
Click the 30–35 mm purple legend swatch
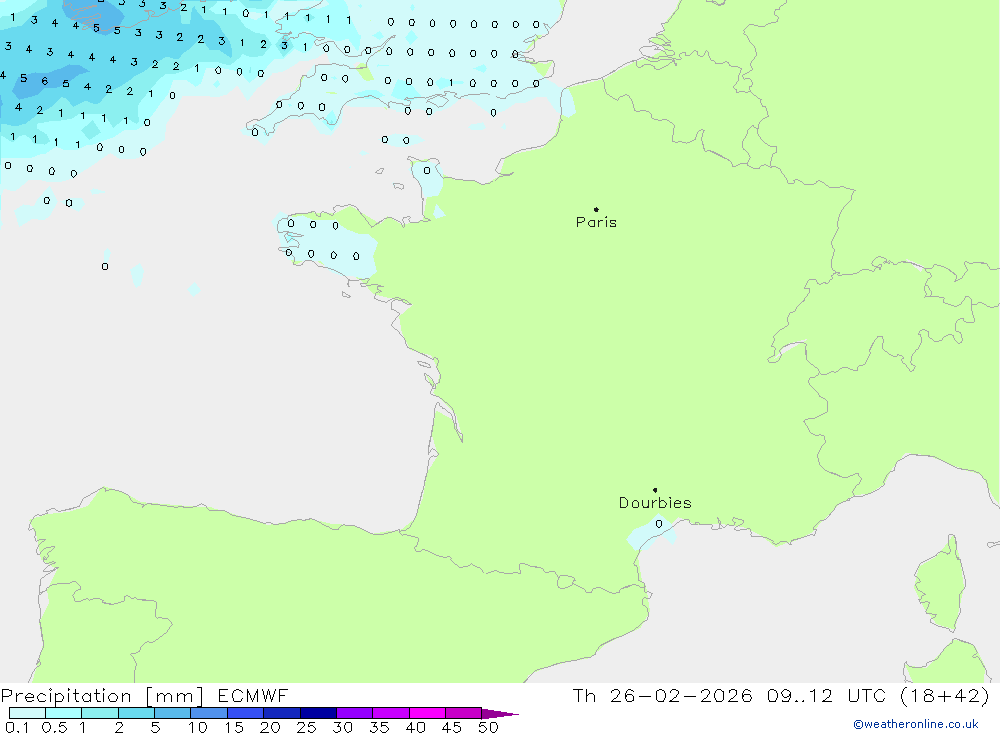tap(355, 713)
